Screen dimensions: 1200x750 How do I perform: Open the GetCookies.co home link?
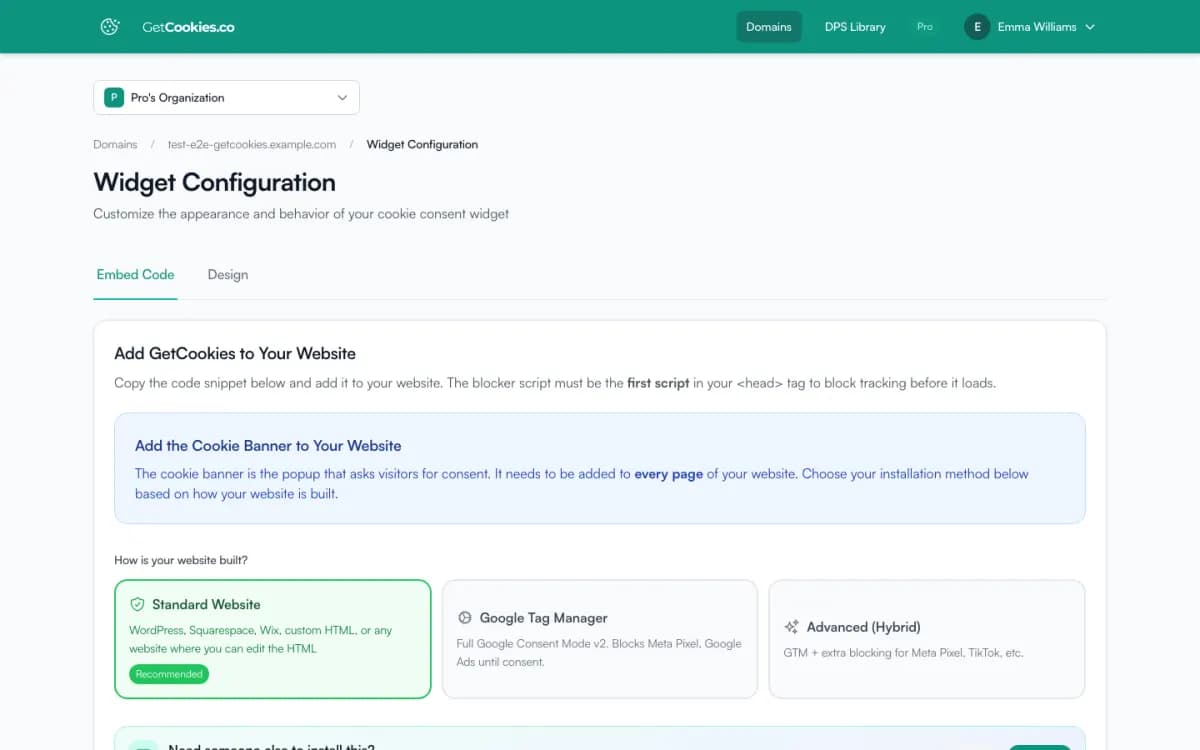tap(188, 27)
